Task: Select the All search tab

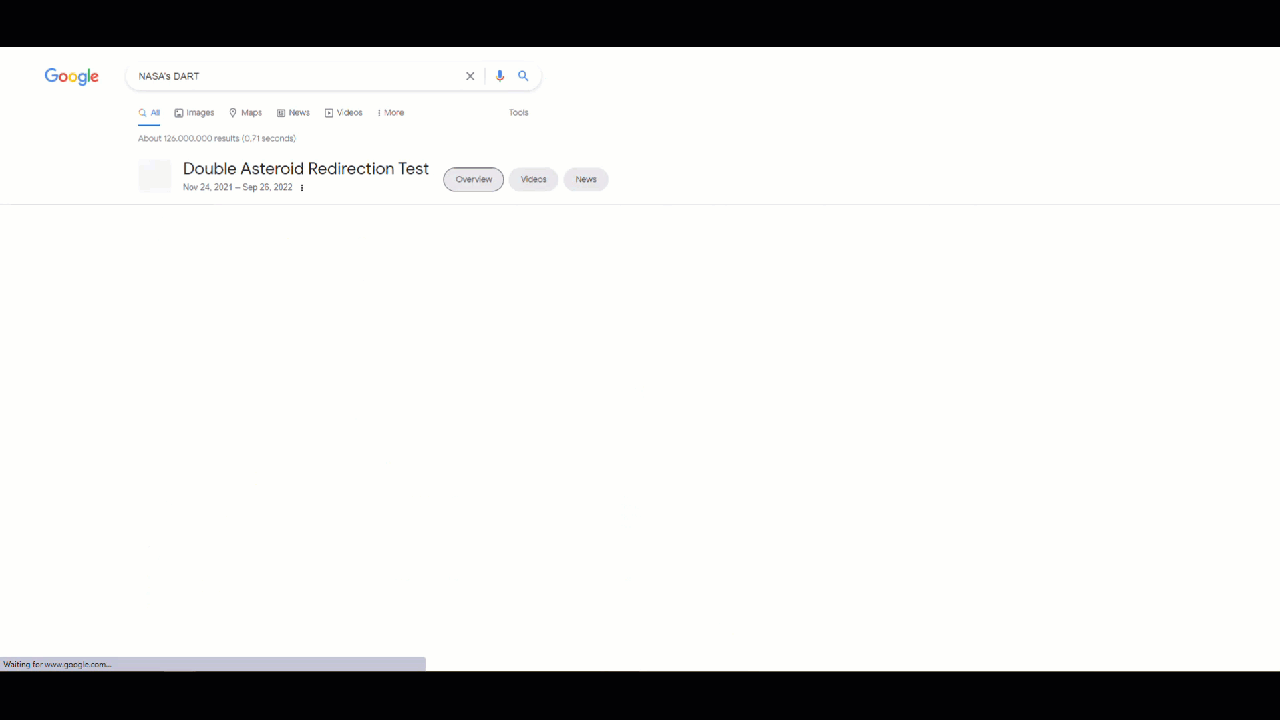Action: point(149,113)
